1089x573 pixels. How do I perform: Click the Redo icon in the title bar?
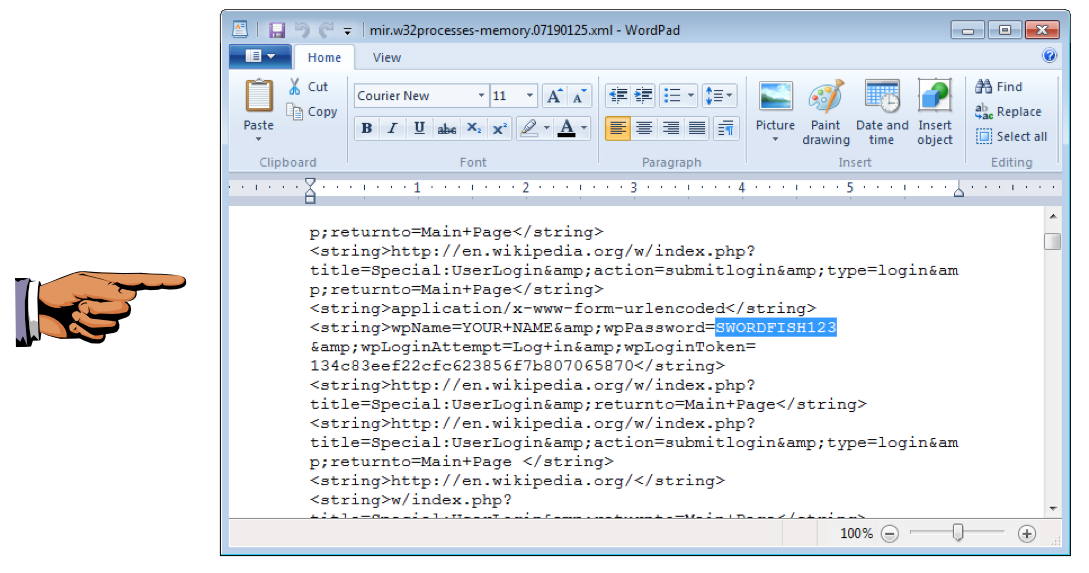pos(326,30)
